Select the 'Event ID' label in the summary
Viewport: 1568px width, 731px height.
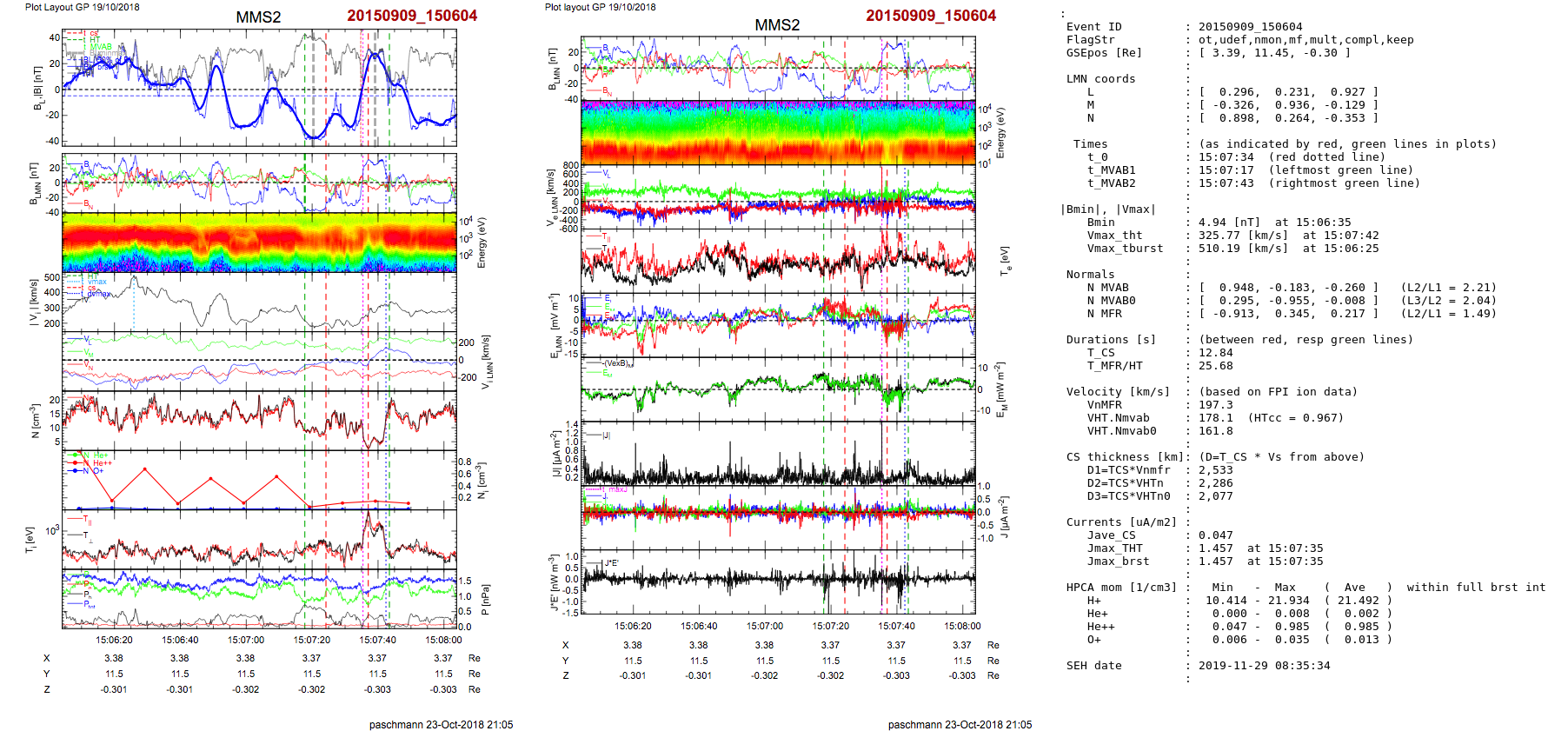pos(1094,27)
